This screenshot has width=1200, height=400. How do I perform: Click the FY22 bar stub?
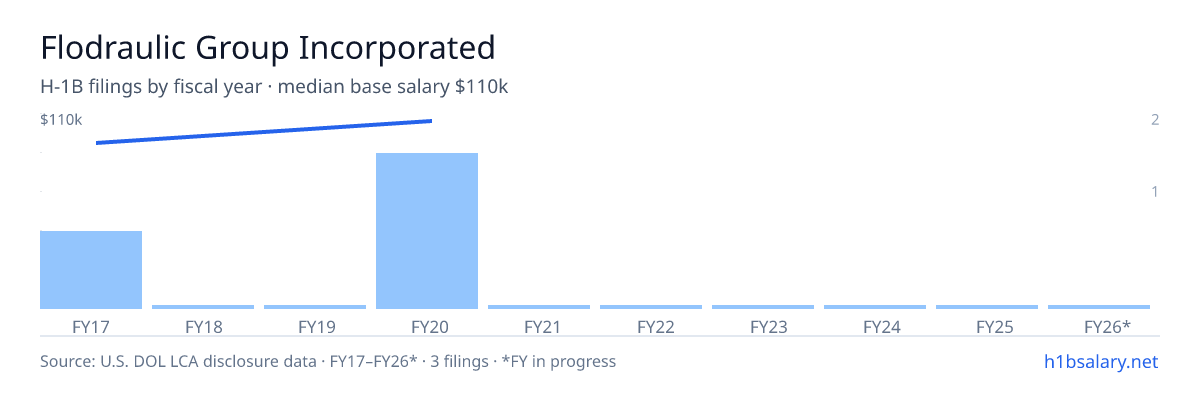(651, 306)
